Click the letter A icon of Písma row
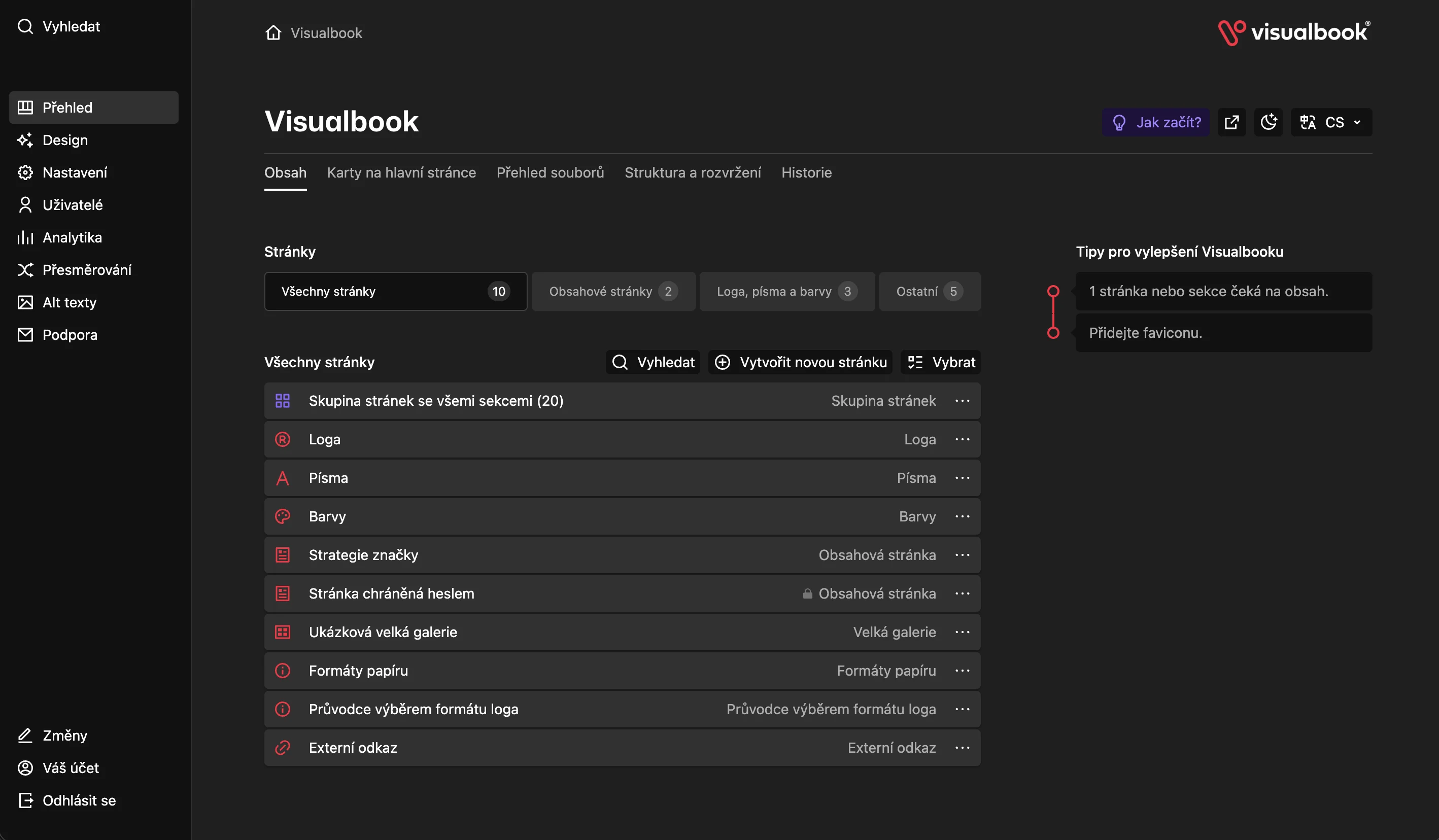 pyautogui.click(x=283, y=478)
